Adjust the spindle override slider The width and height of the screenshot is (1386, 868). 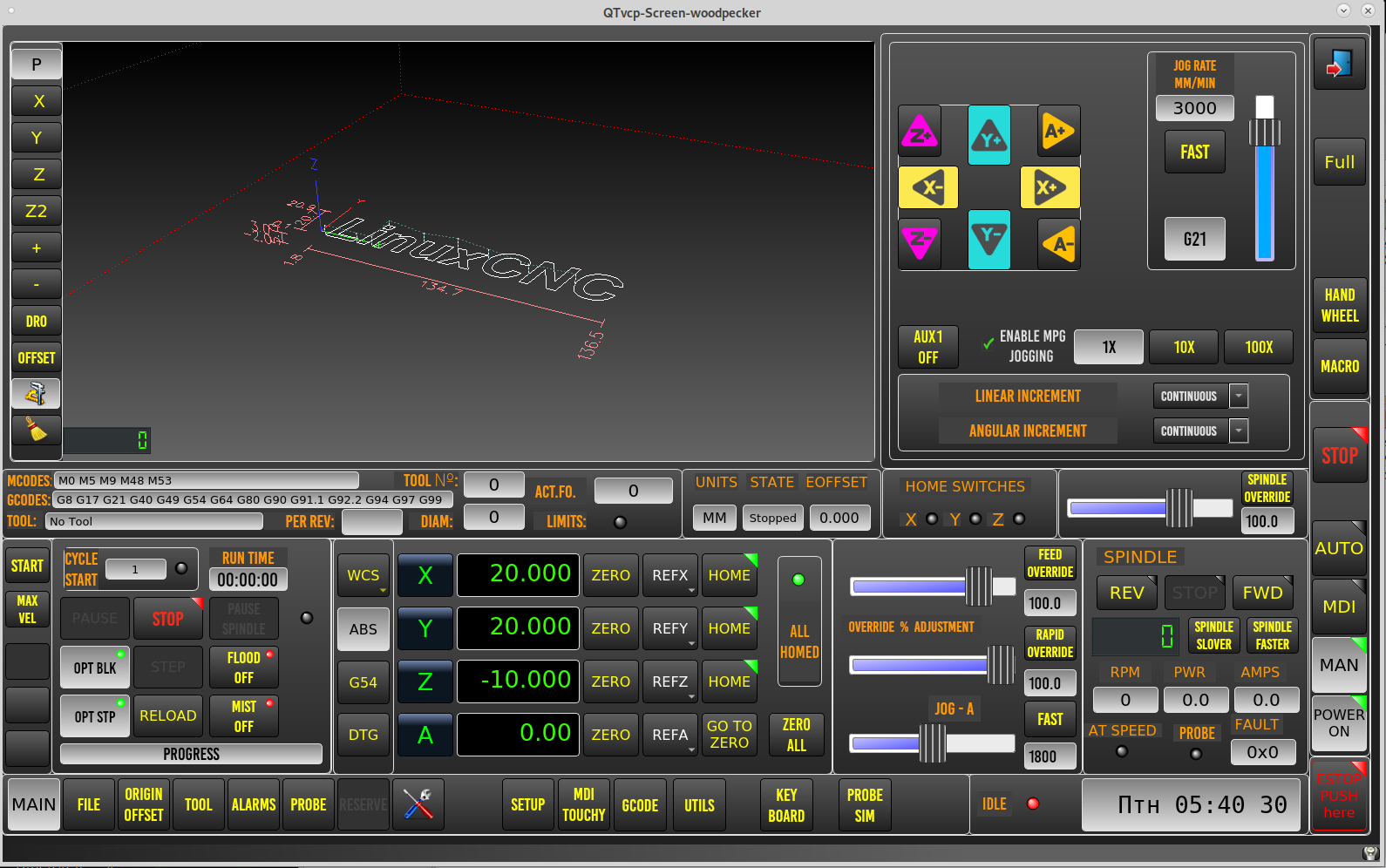(1151, 507)
